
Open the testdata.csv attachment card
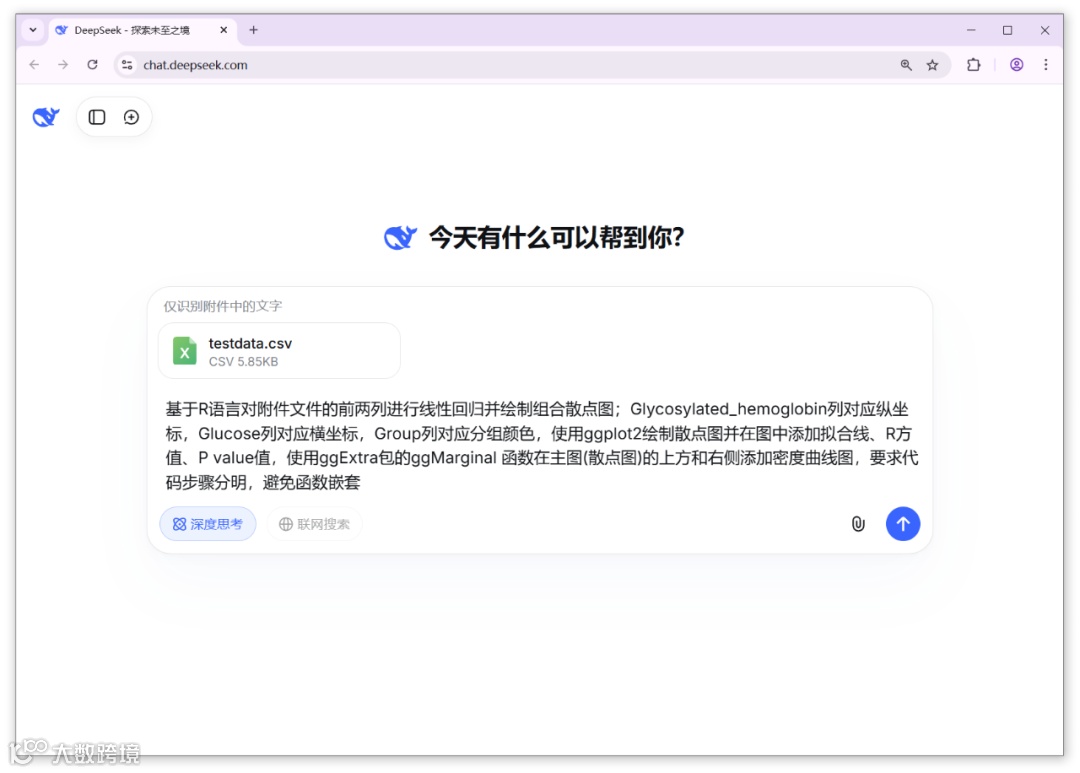pyautogui.click(x=280, y=351)
